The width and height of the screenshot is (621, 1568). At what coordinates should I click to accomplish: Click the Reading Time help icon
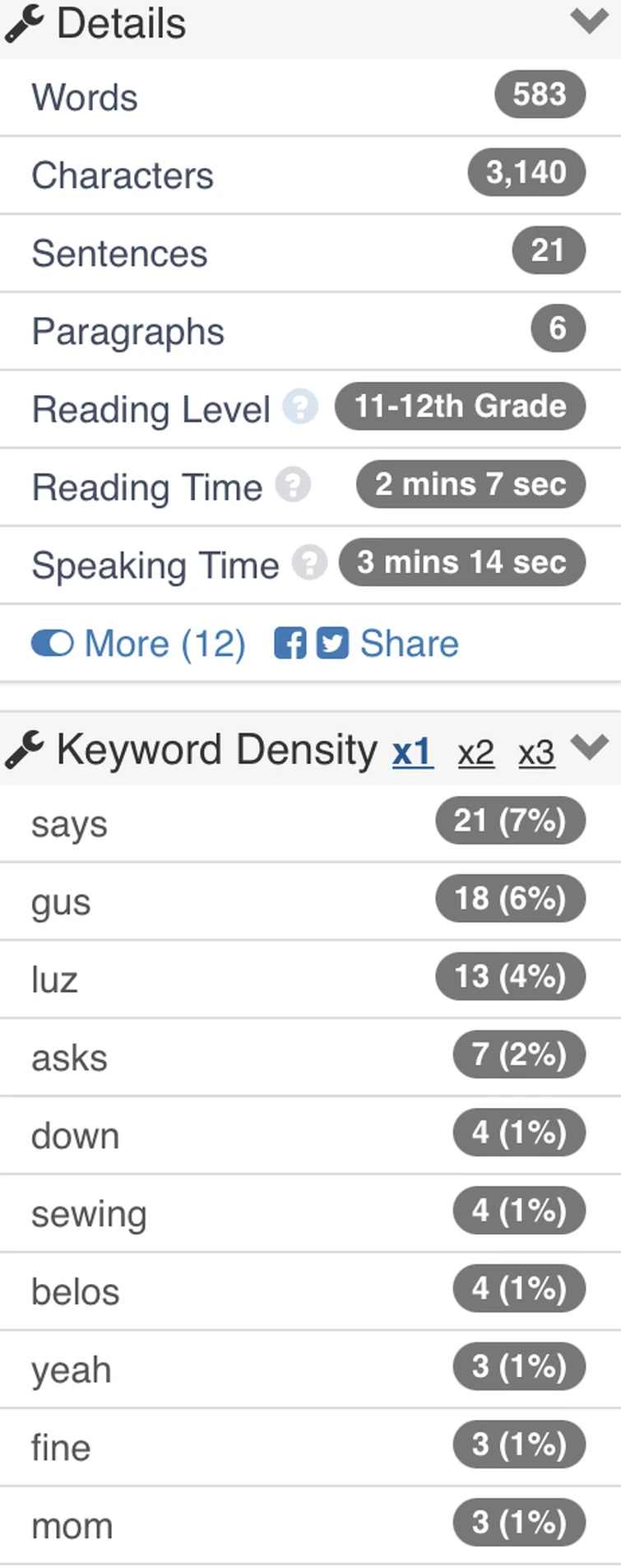point(293,485)
